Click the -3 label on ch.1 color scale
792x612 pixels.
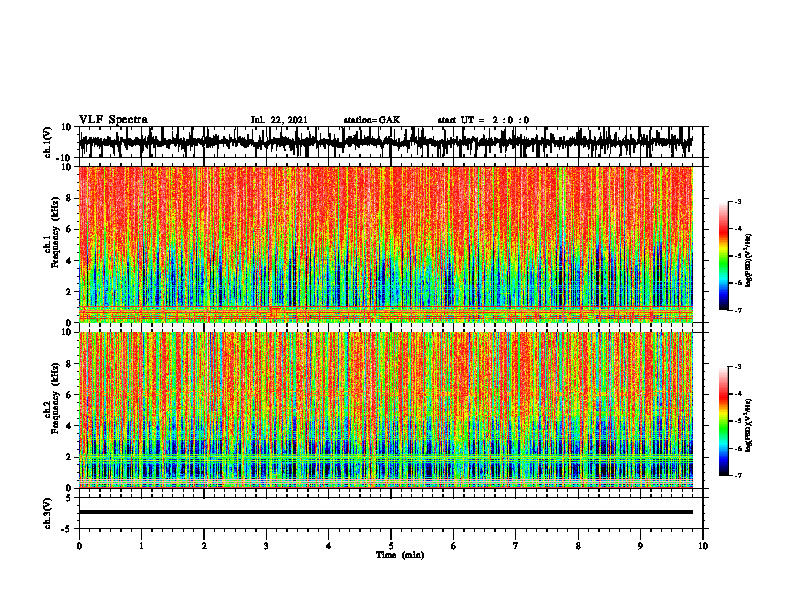tap(738, 201)
